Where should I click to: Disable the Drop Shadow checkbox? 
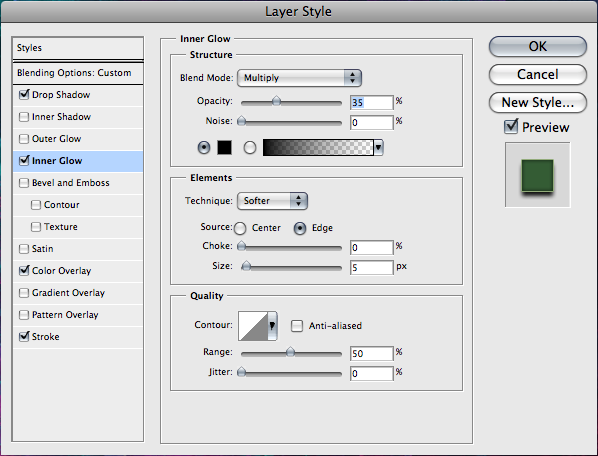coord(24,95)
